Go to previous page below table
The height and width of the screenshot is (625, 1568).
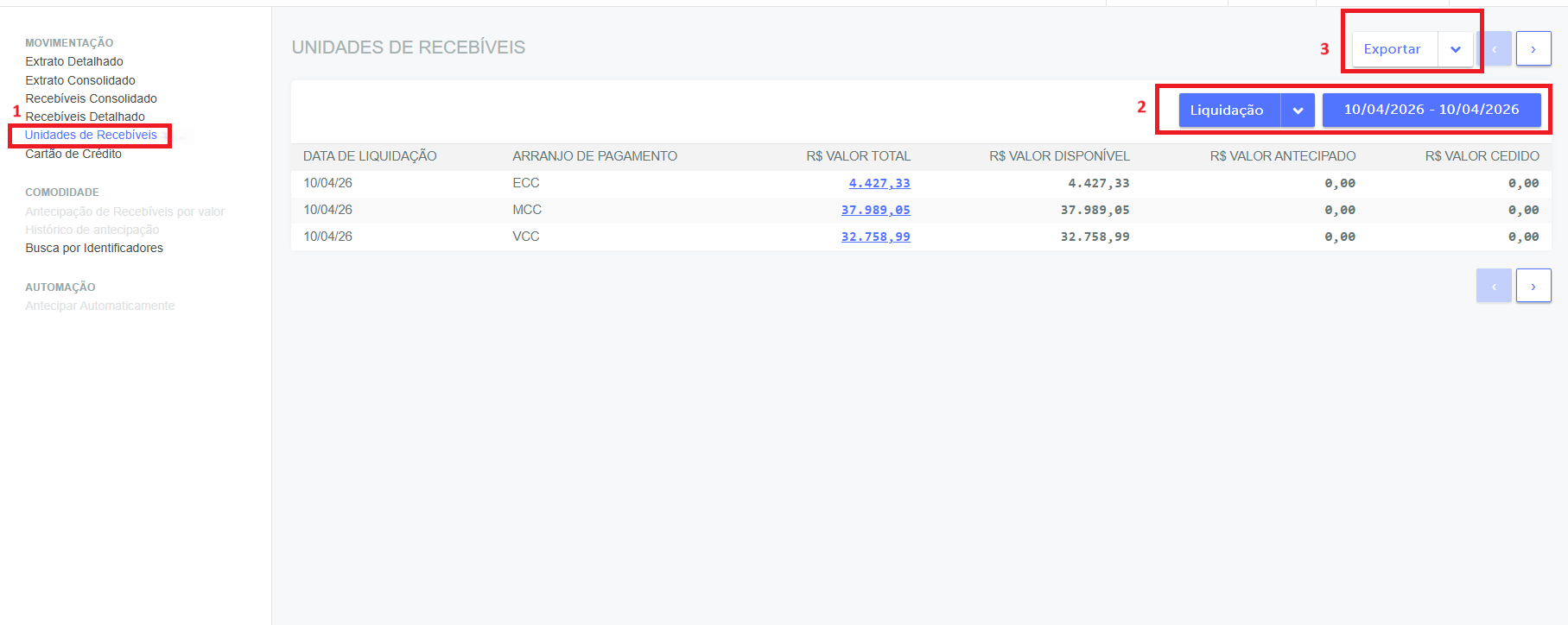coord(1494,286)
